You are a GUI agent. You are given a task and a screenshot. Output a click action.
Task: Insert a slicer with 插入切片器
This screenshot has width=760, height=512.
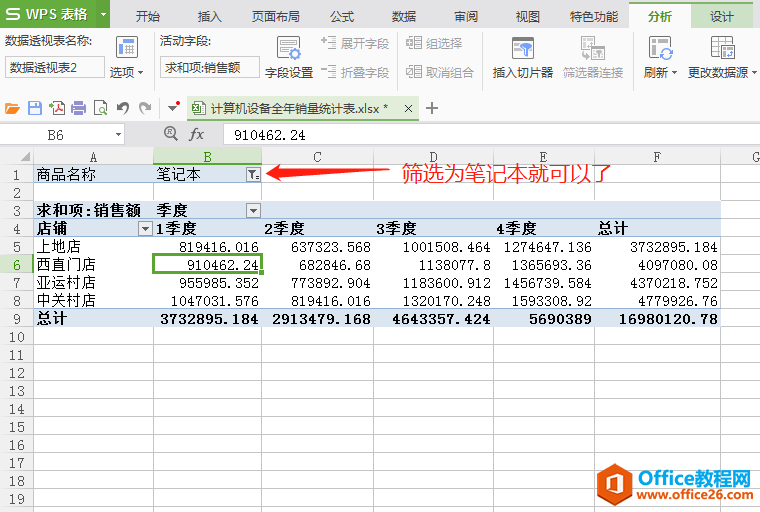[522, 57]
